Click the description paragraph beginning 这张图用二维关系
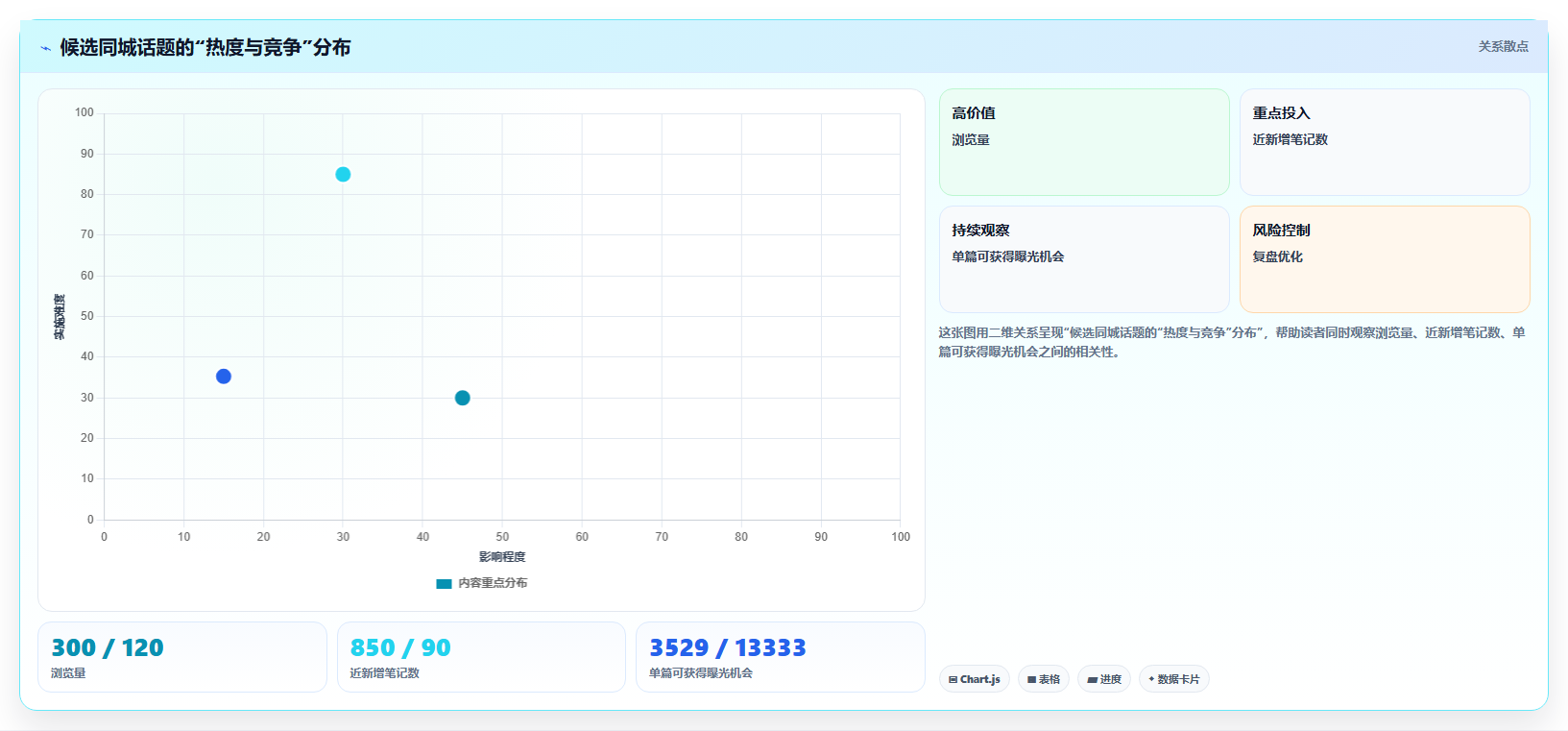The width and height of the screenshot is (1568, 731). [1232, 342]
